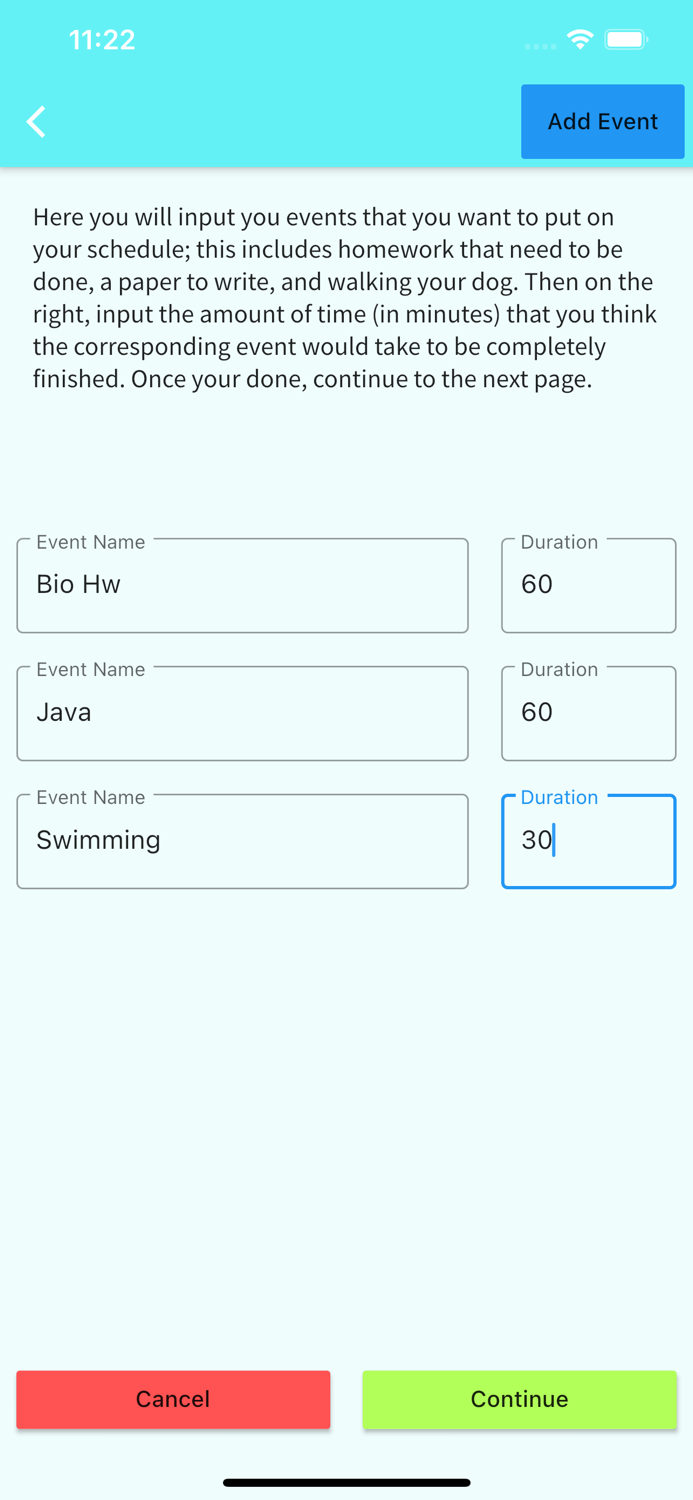Screen dimensions: 693x1500
Task: Tap the 11:22 clock in status bar
Action: tap(102, 40)
